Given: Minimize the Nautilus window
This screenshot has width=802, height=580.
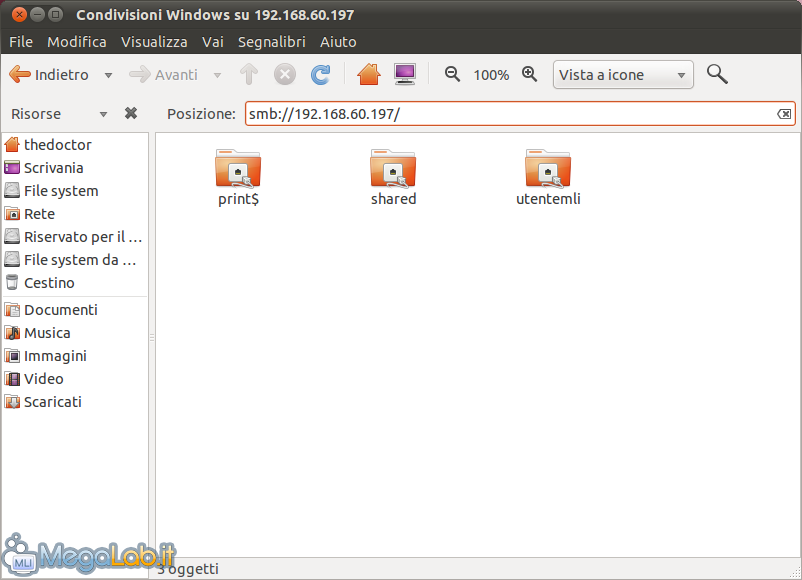Looking at the screenshot, I should pyautogui.click(x=37, y=14).
